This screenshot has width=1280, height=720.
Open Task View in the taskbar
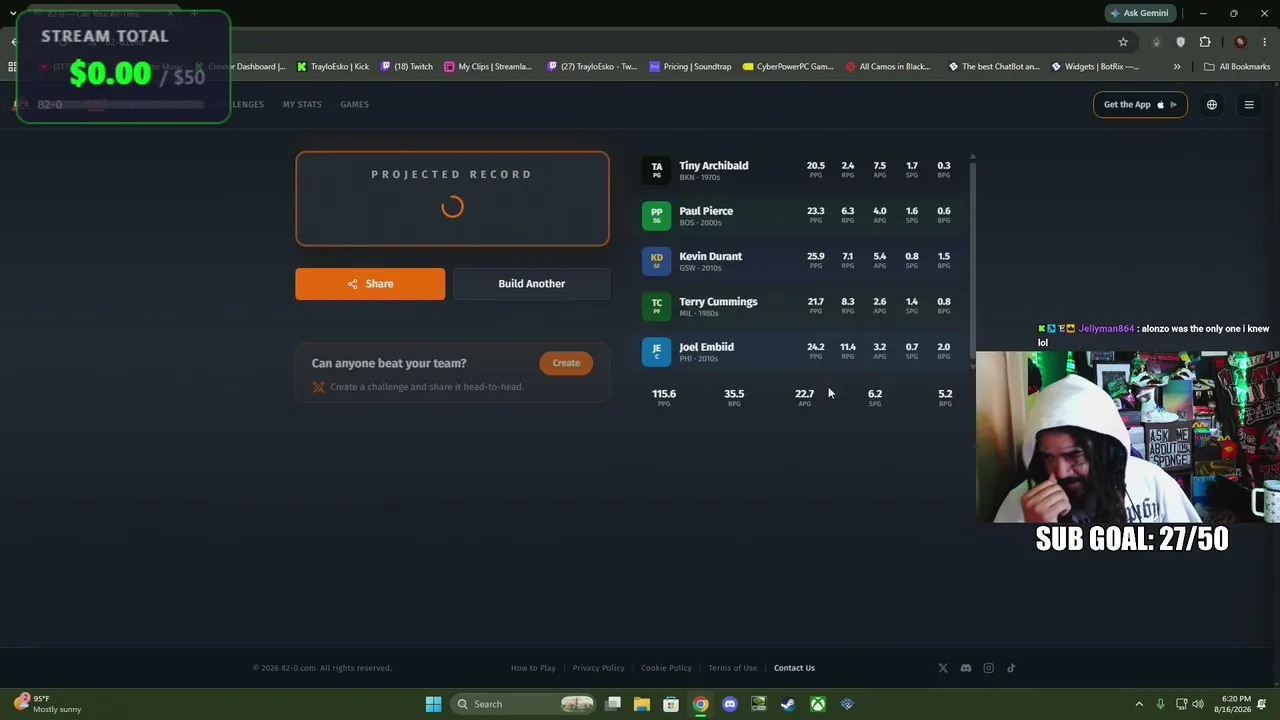pyautogui.click(x=613, y=704)
